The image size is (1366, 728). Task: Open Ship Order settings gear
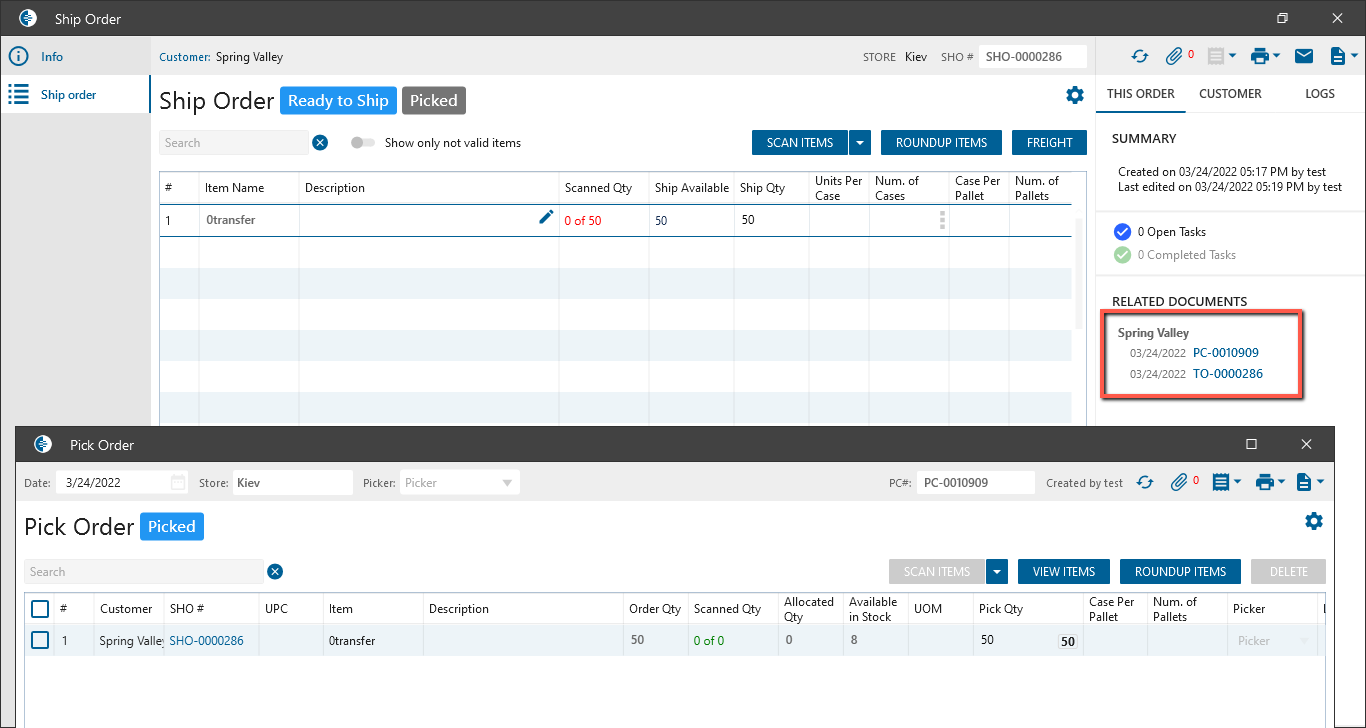pyautogui.click(x=1075, y=95)
